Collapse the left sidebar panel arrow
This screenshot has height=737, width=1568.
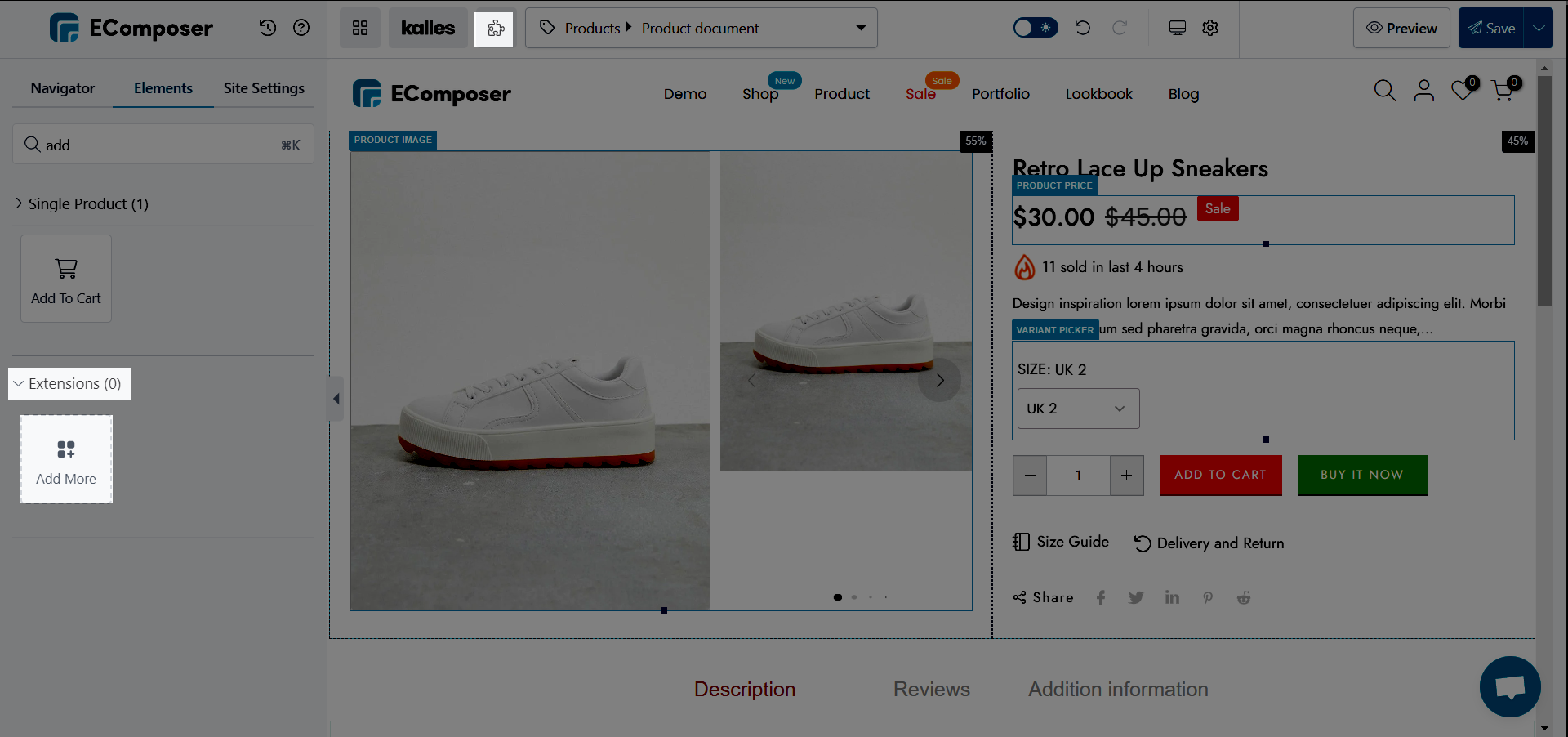(x=336, y=399)
